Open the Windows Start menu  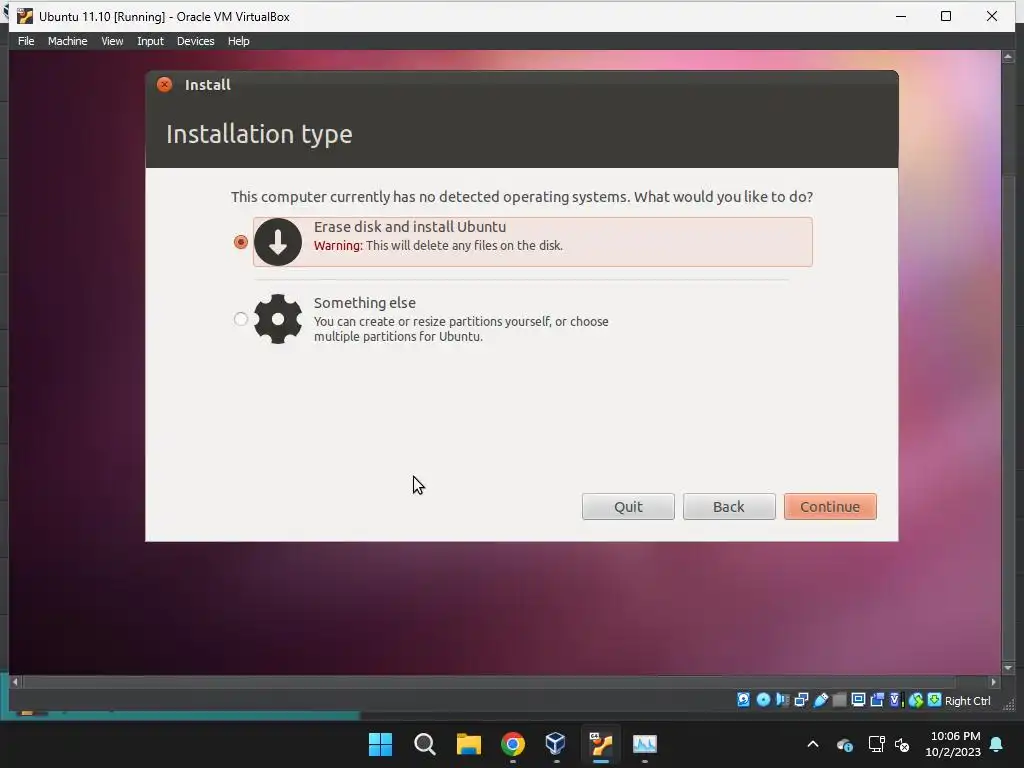click(380, 744)
